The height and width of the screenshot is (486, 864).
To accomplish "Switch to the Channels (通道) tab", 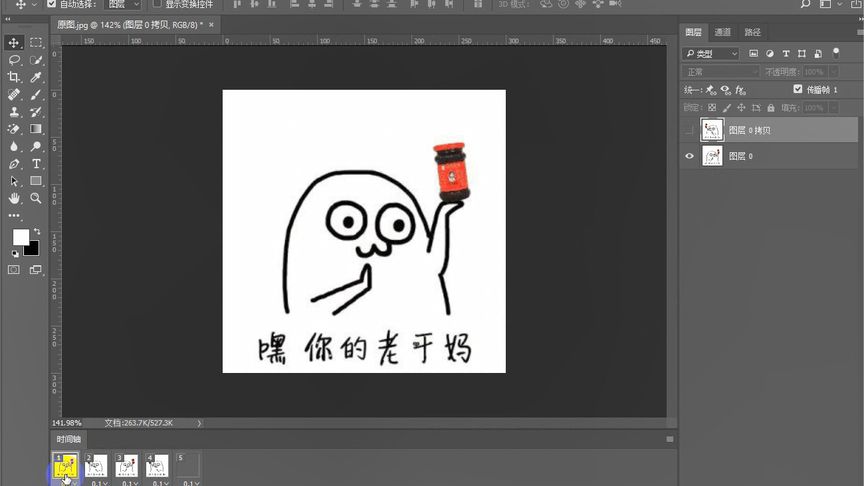I will tap(722, 32).
